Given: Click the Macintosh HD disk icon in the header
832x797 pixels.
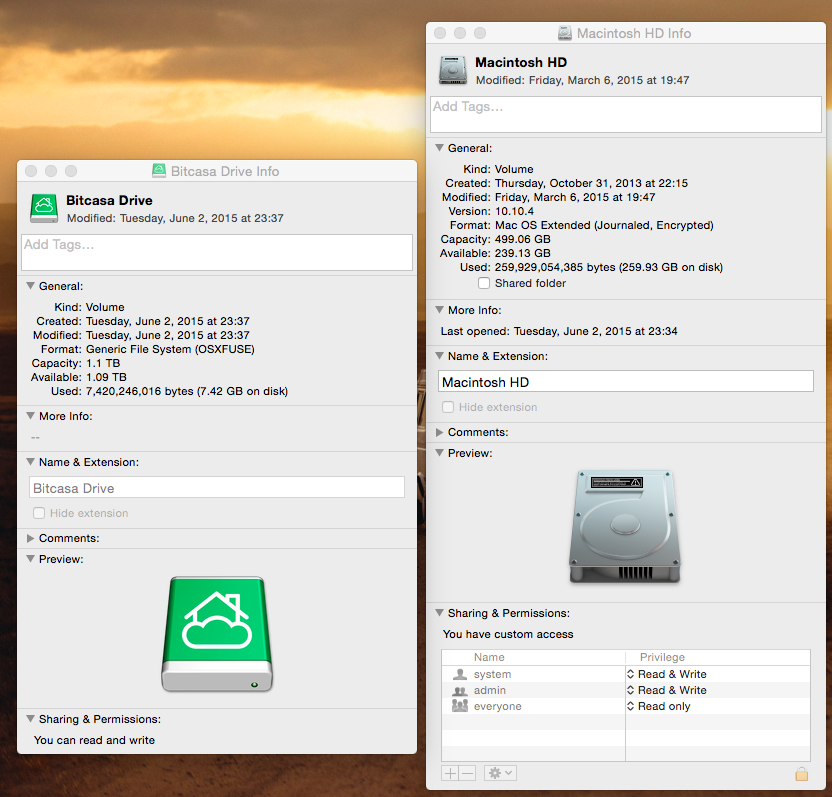Looking at the screenshot, I should pos(453,70).
